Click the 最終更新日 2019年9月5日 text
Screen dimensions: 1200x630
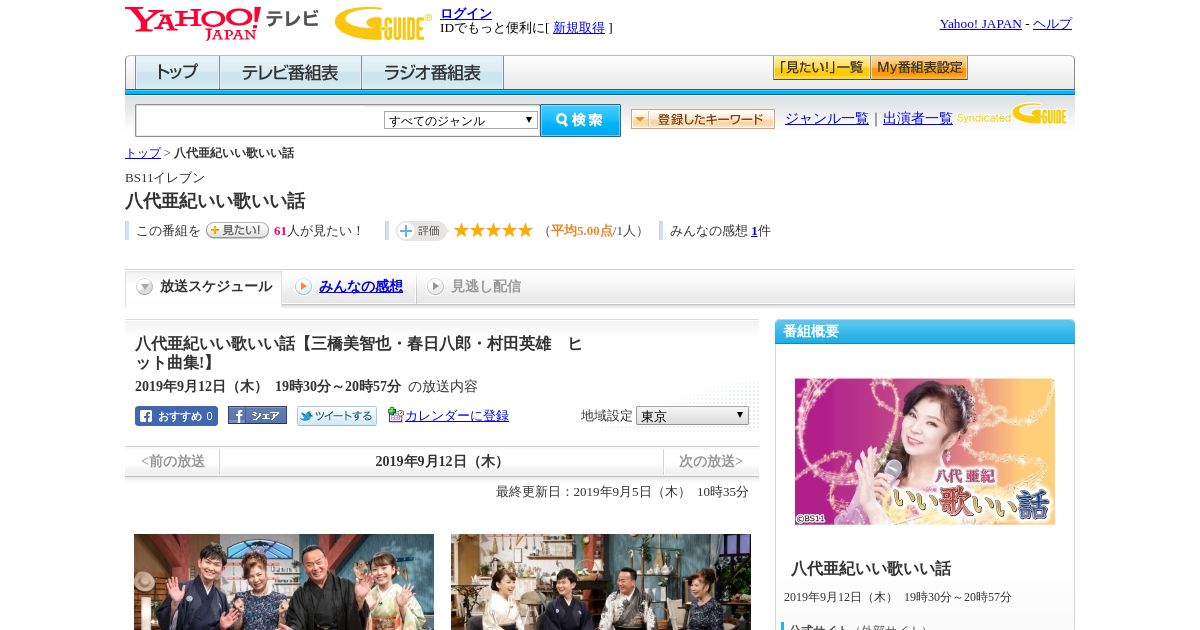(622, 492)
